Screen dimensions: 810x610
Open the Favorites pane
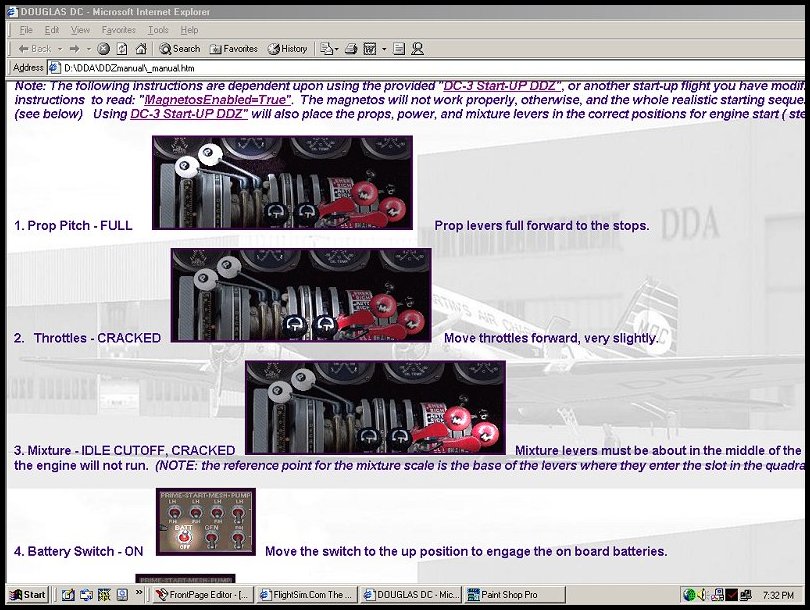[233, 49]
